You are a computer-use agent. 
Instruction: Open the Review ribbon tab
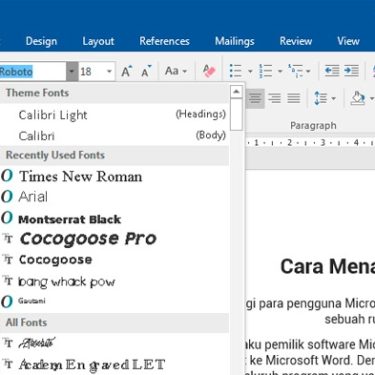[296, 41]
